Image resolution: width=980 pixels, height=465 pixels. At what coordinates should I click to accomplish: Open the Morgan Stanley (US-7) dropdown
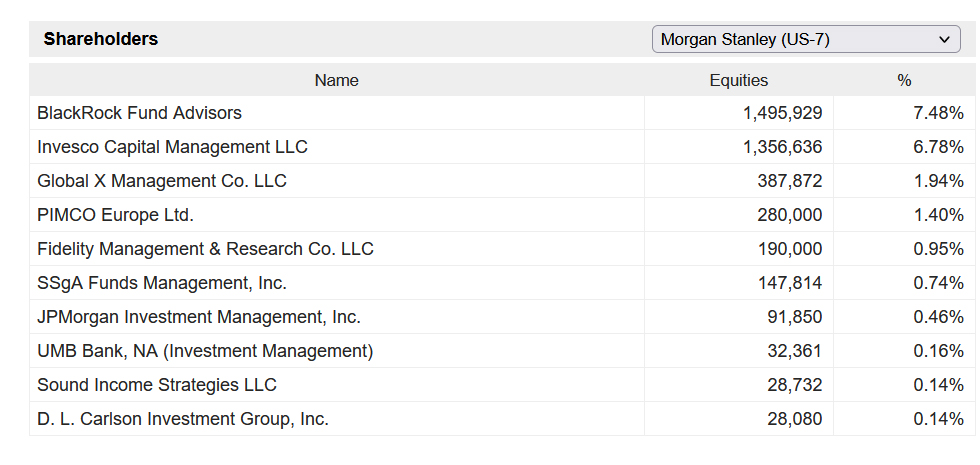(x=805, y=40)
